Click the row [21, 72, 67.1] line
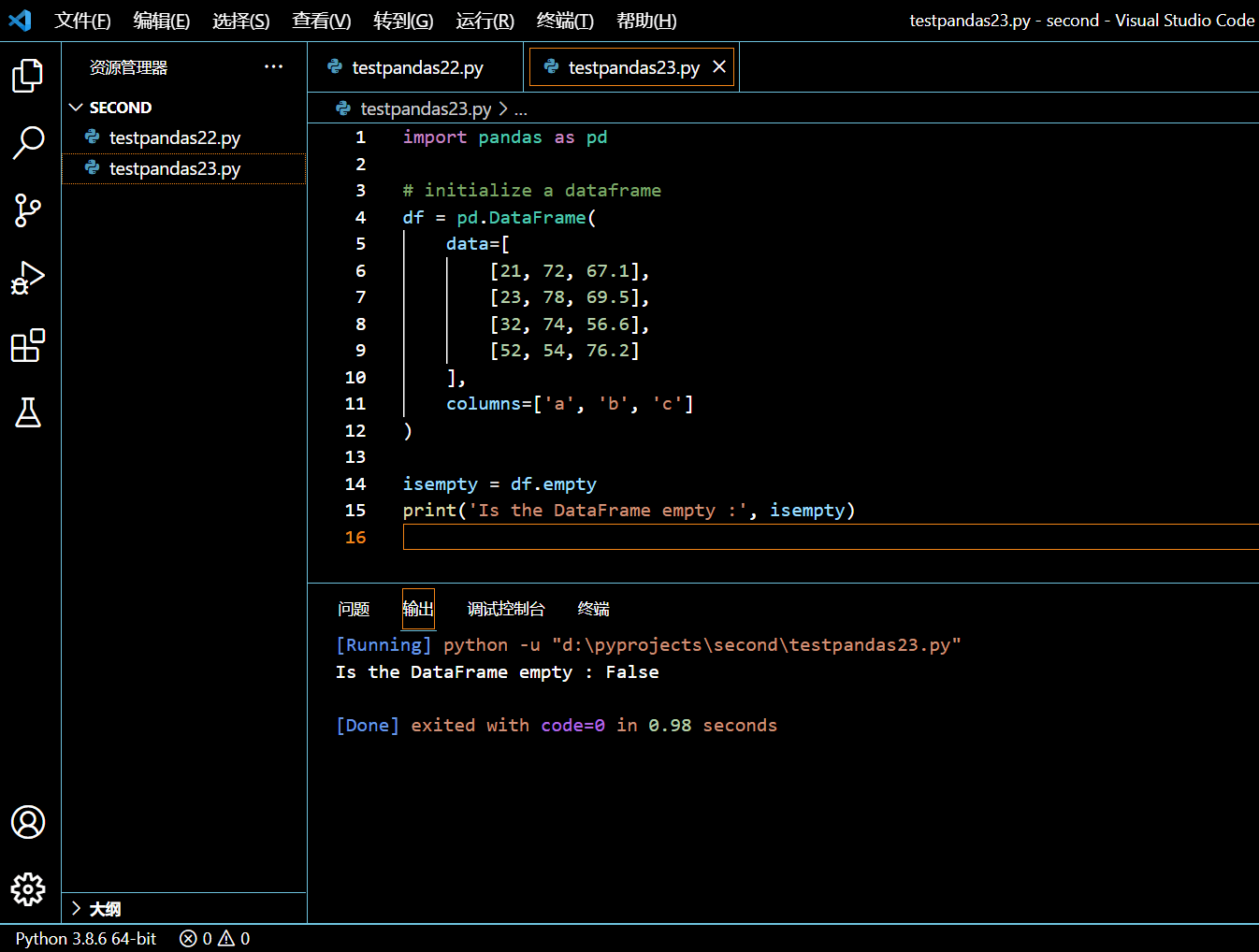Screen dimensions: 1259x952 point(570,270)
